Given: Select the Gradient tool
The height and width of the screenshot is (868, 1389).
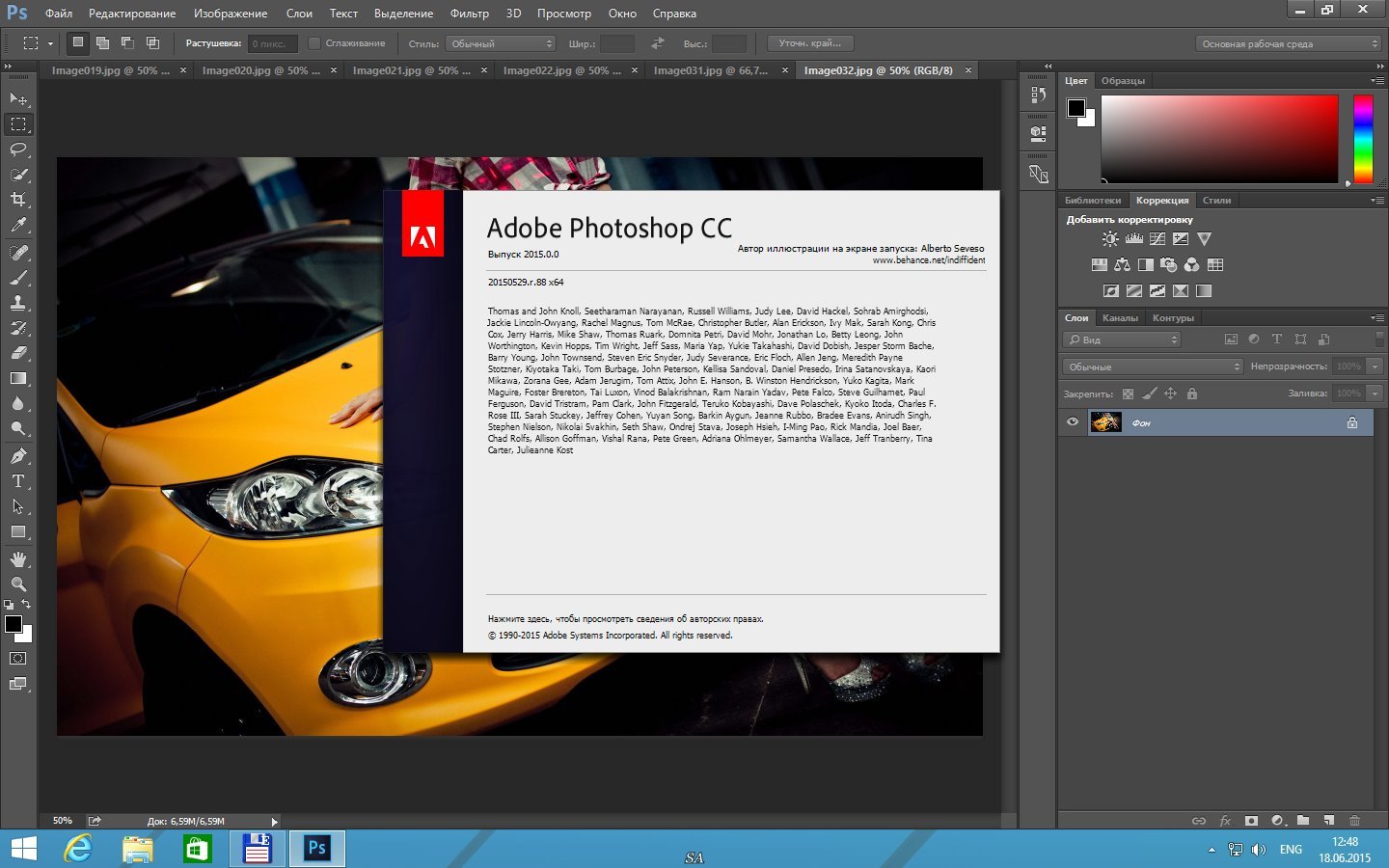Looking at the screenshot, I should click(x=18, y=378).
